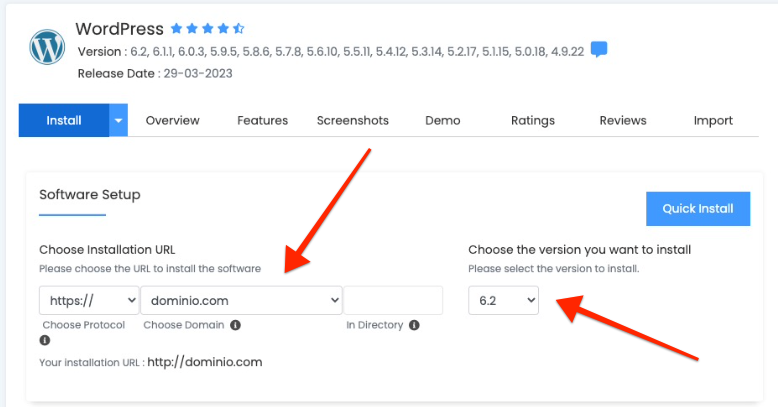Viewport: 778px width, 407px height.
Task: Click info icon next to In Directory
Action: click(x=414, y=325)
